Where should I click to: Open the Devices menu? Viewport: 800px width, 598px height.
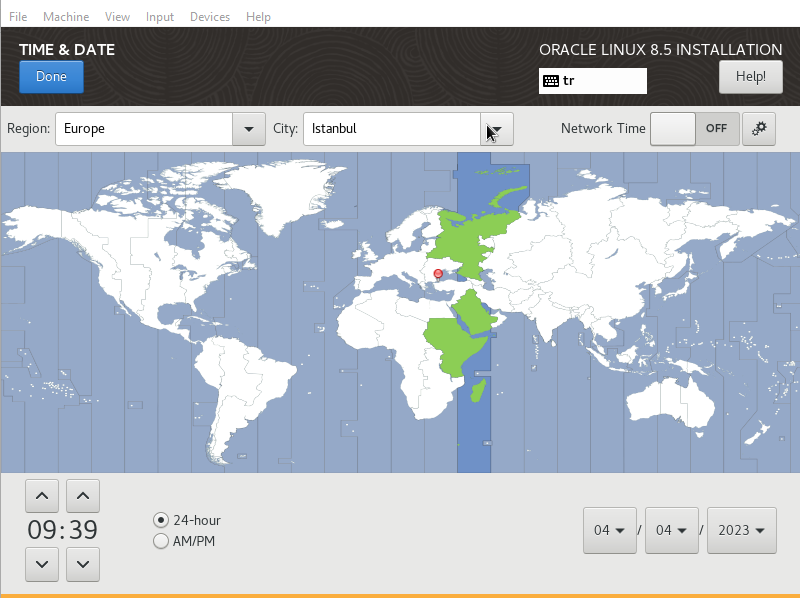210,17
